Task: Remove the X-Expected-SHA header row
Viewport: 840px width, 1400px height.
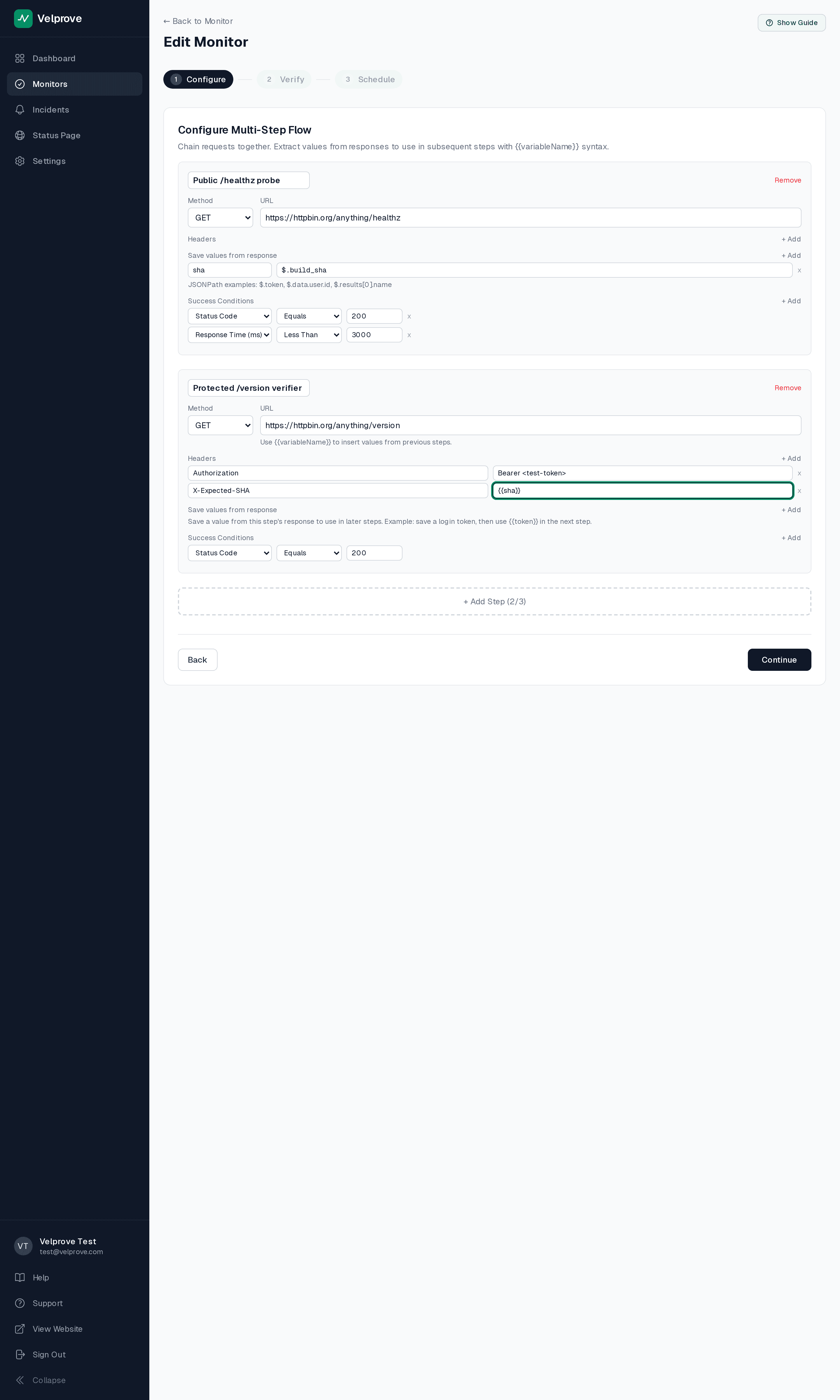Action: (x=799, y=491)
